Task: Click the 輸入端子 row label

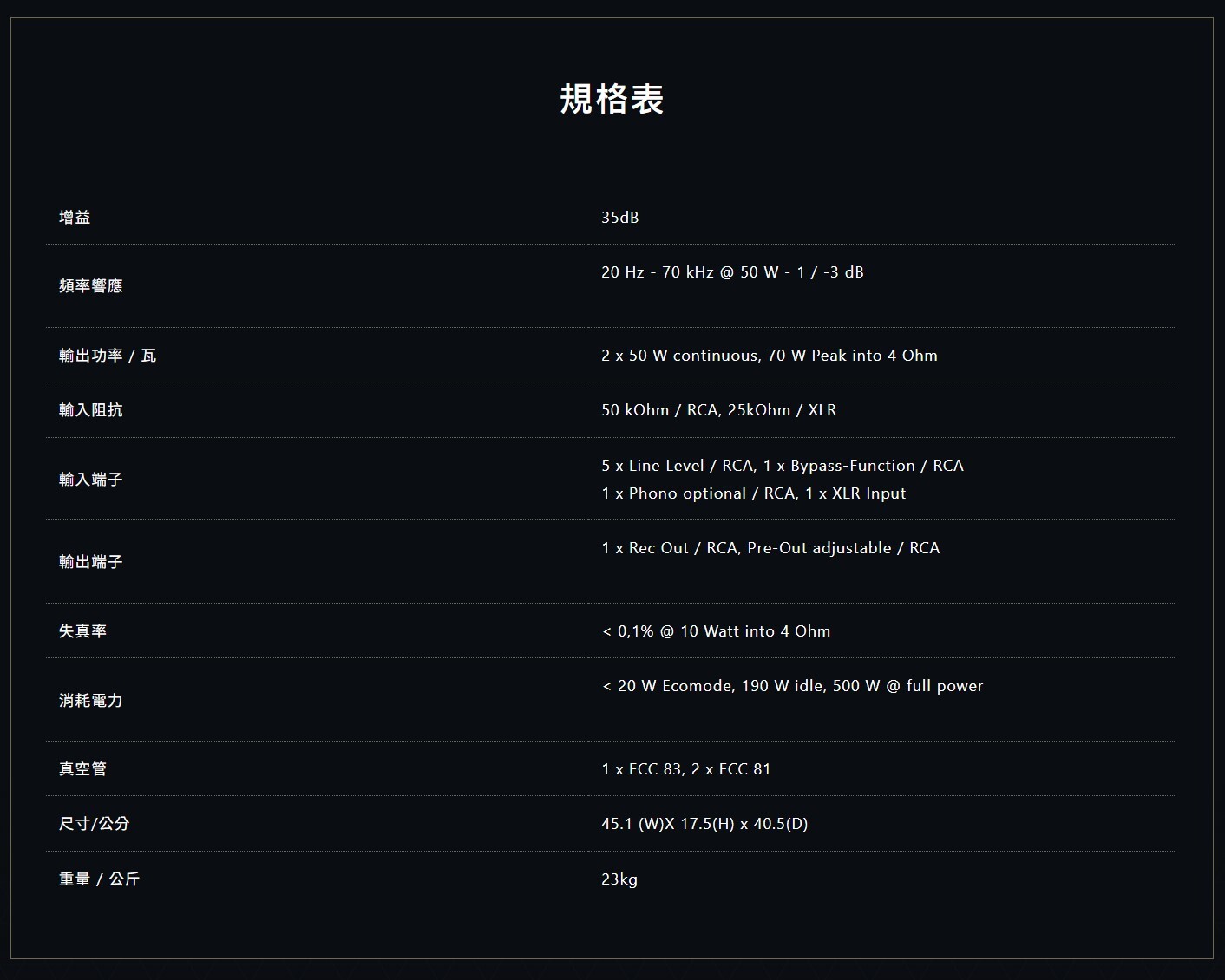Action: (90, 480)
